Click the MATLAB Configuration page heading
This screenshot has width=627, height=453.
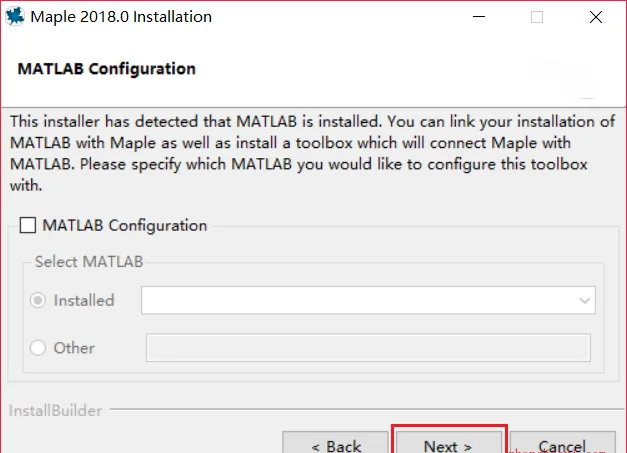(107, 69)
